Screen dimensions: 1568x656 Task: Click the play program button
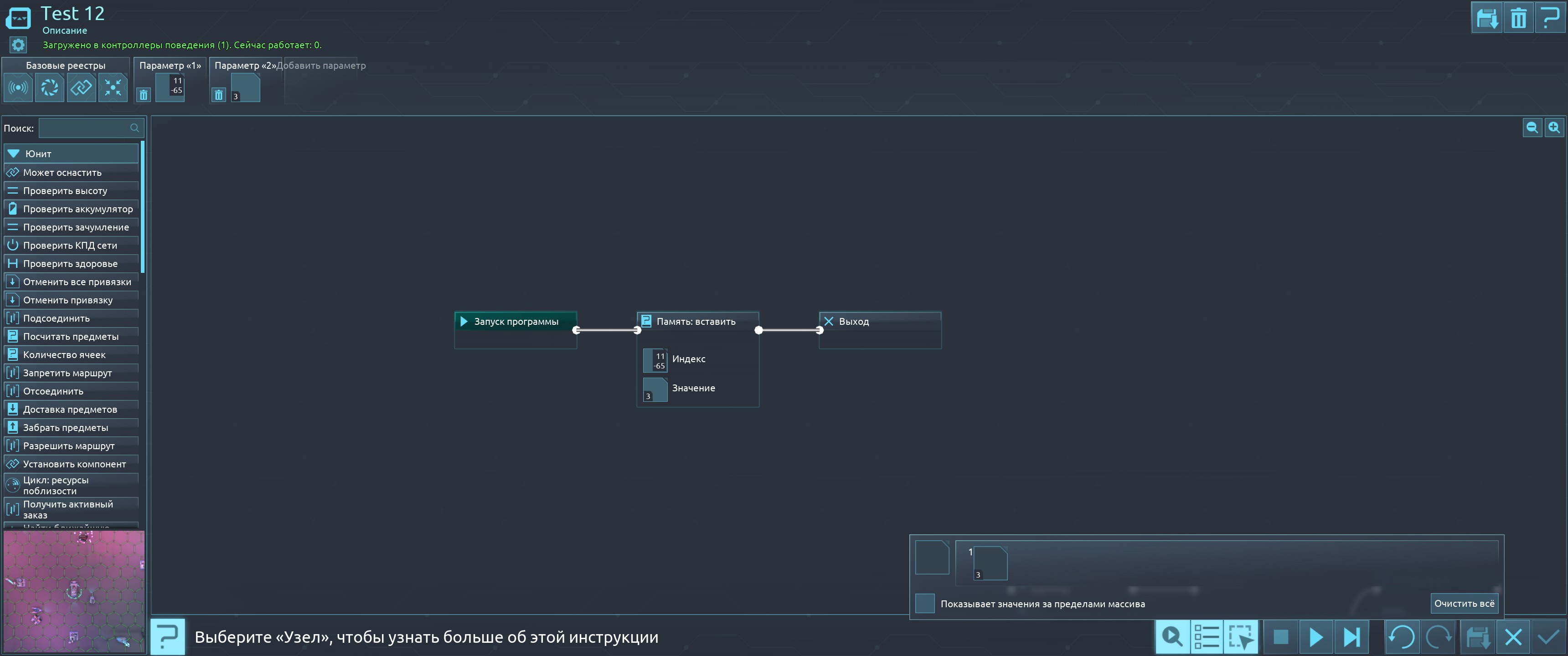pyautogui.click(x=1316, y=637)
